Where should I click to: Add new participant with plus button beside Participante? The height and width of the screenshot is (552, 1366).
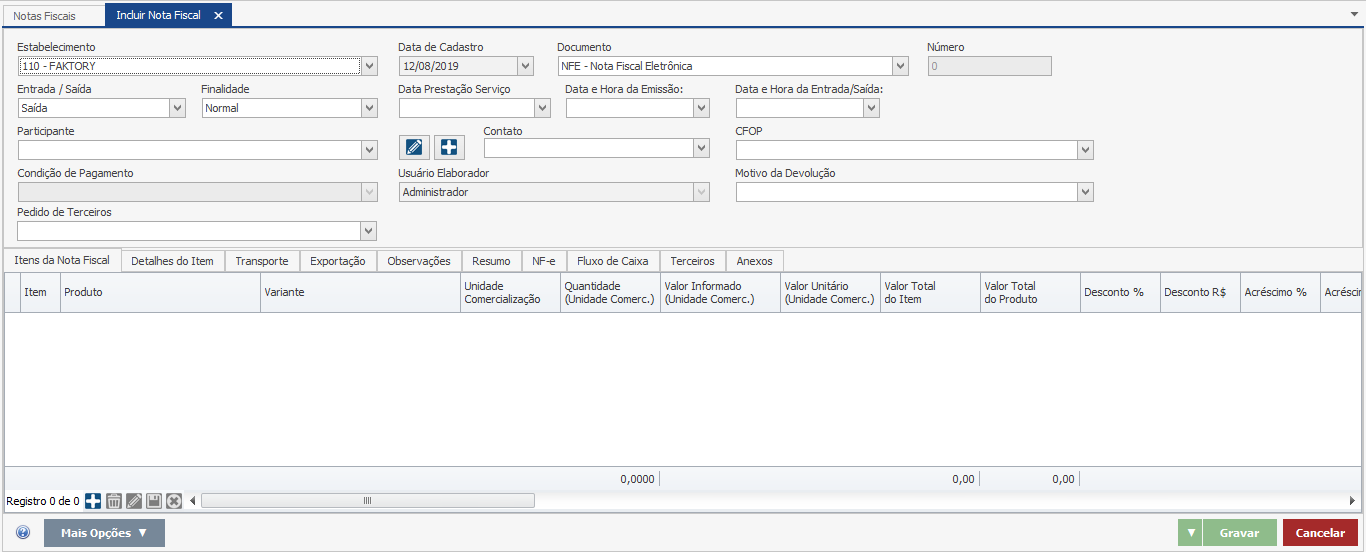click(449, 148)
